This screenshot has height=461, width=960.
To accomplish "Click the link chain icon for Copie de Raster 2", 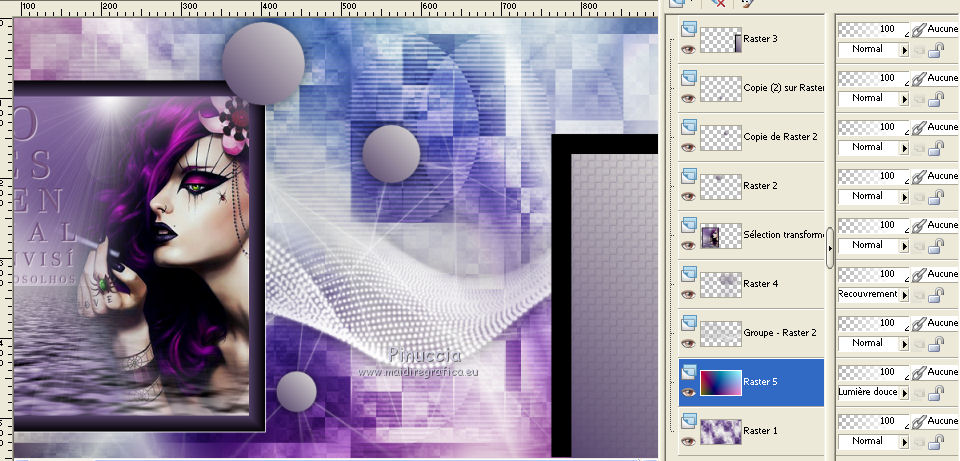I will point(918,127).
